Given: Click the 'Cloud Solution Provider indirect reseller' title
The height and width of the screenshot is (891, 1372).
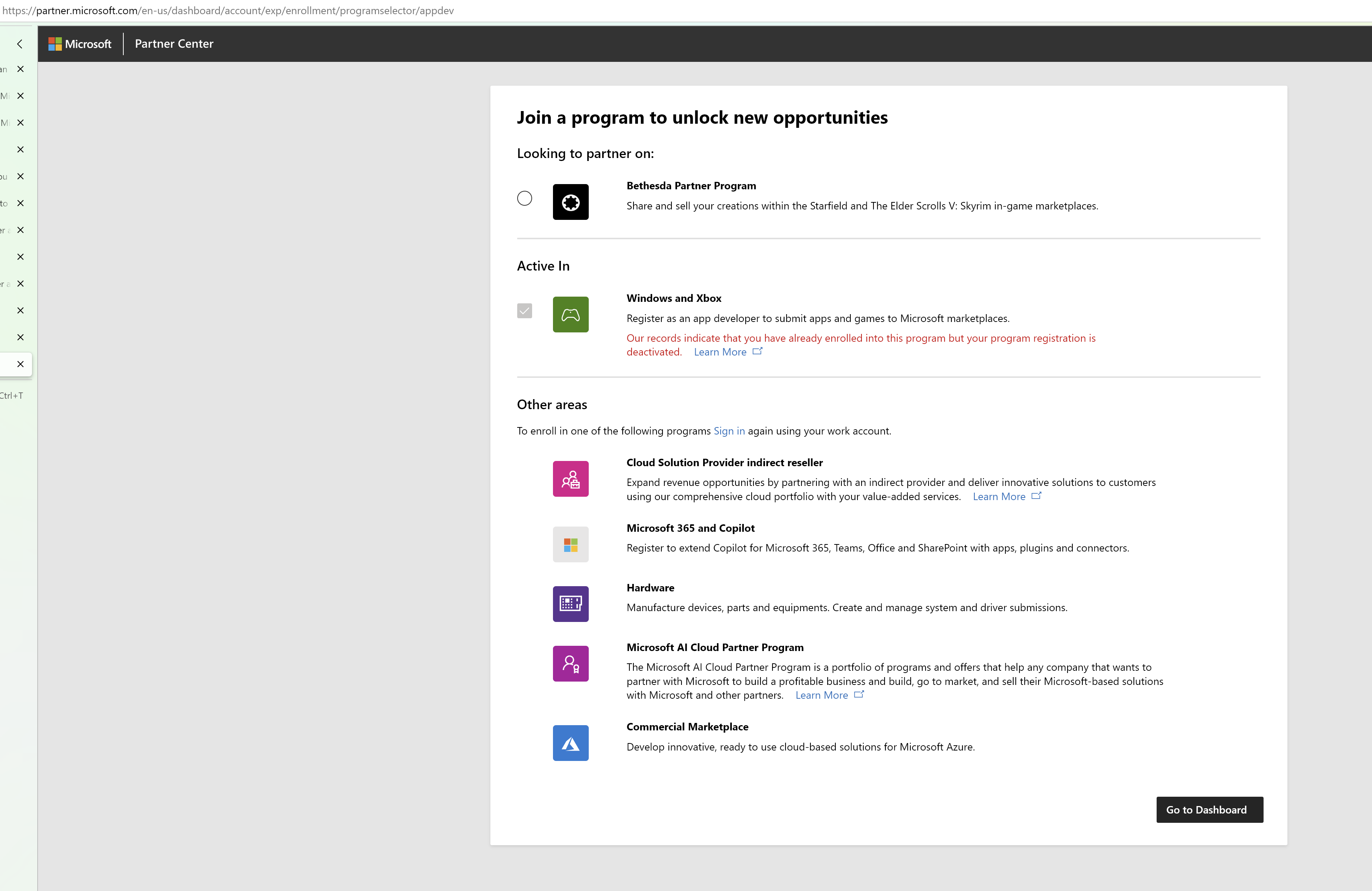Looking at the screenshot, I should (724, 462).
